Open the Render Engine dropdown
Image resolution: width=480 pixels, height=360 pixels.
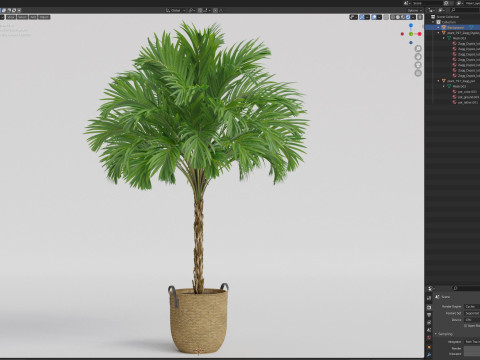click(x=472, y=307)
